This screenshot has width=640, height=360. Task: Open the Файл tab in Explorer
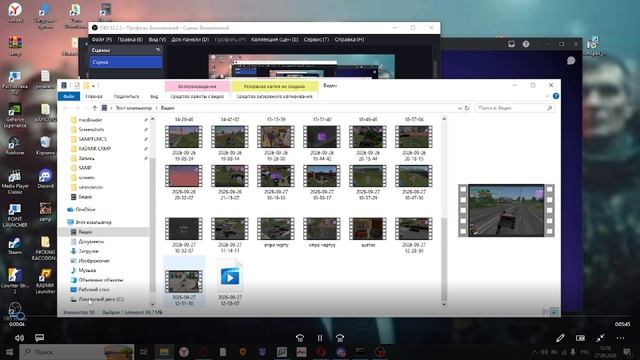pyautogui.click(x=69, y=96)
